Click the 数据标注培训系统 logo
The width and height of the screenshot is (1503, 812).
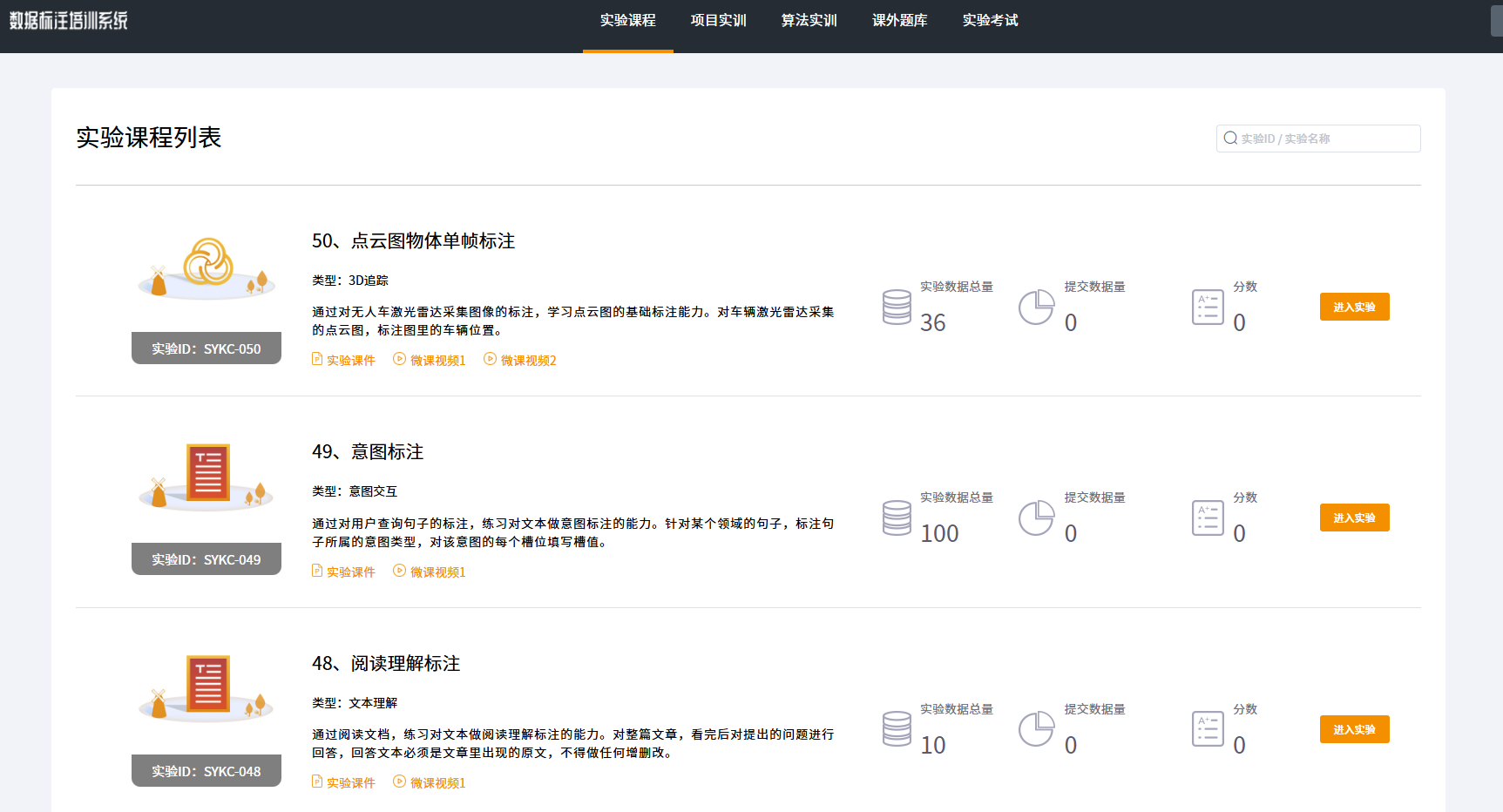tap(69, 20)
